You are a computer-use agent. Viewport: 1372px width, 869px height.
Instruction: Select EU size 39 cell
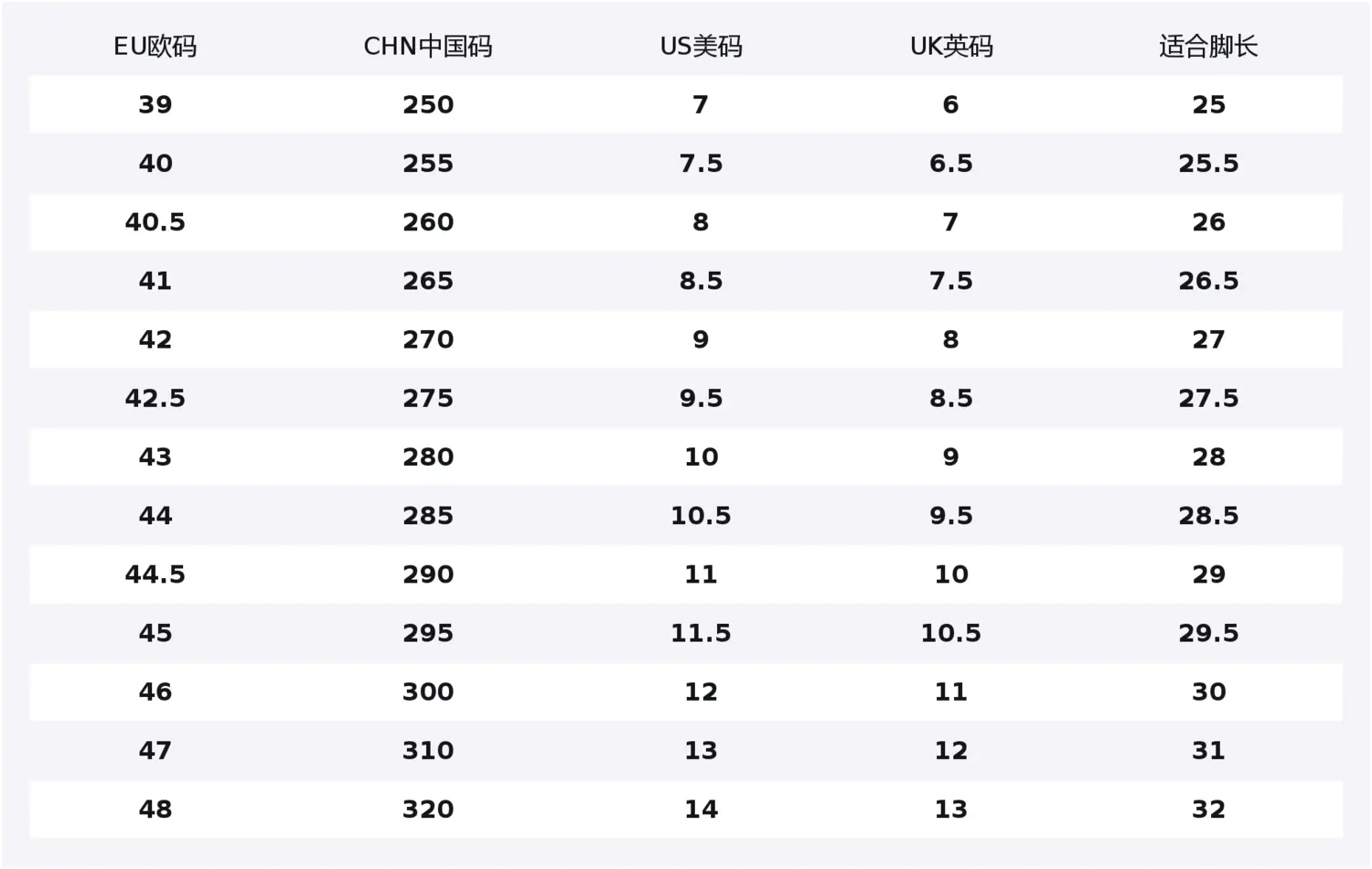[x=155, y=105]
